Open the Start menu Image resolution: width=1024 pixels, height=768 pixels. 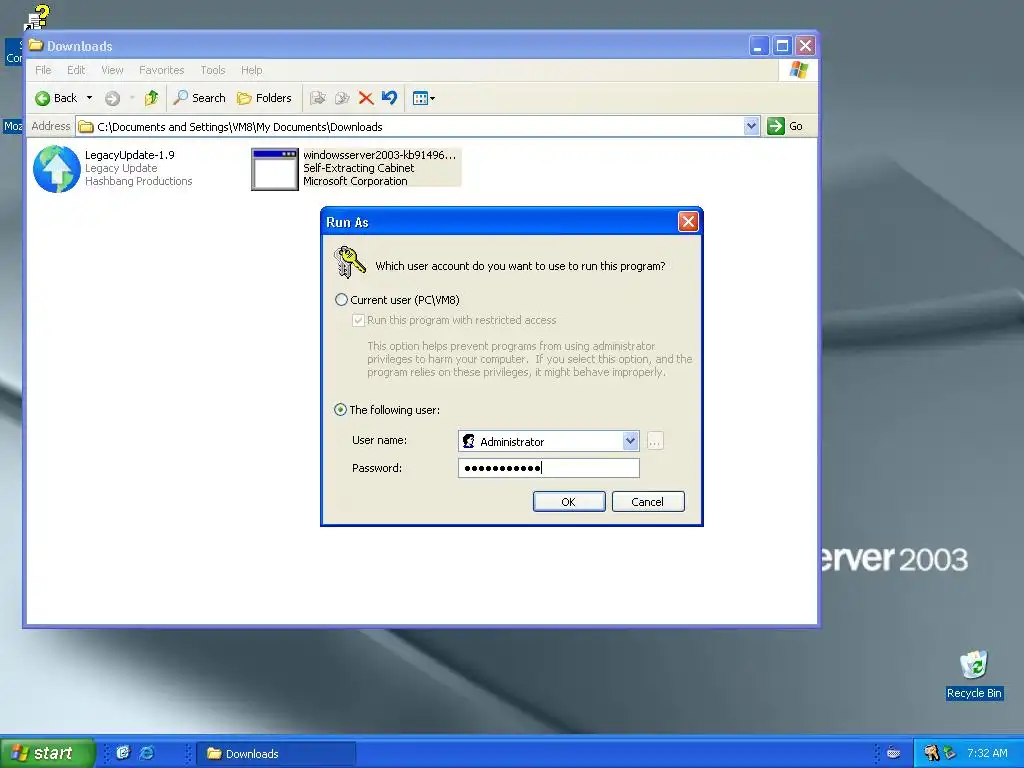47,753
